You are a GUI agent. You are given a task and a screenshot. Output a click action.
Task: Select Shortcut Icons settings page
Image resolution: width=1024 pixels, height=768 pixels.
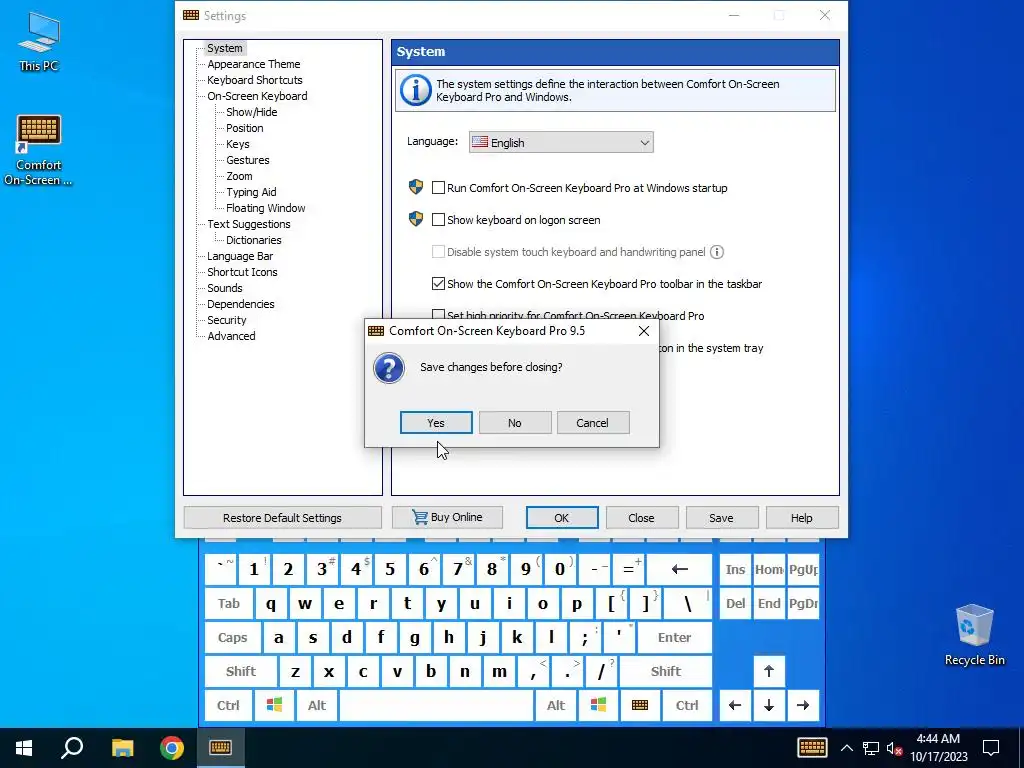click(x=242, y=272)
